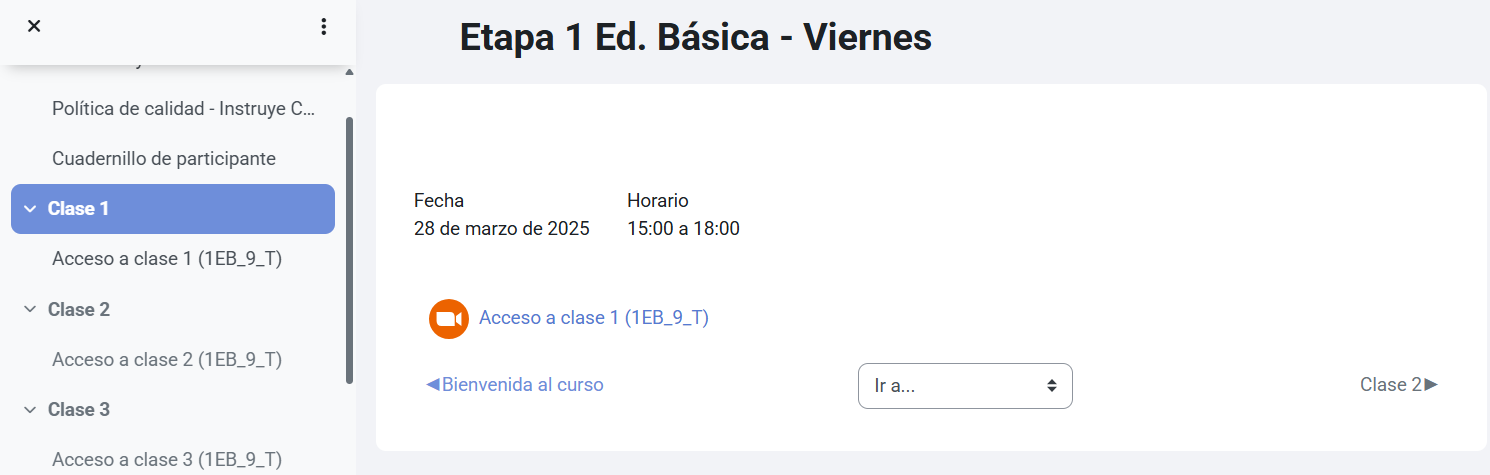Open the "Ir a..." jump-to dropdown
This screenshot has width=1490, height=475.
tap(965, 386)
